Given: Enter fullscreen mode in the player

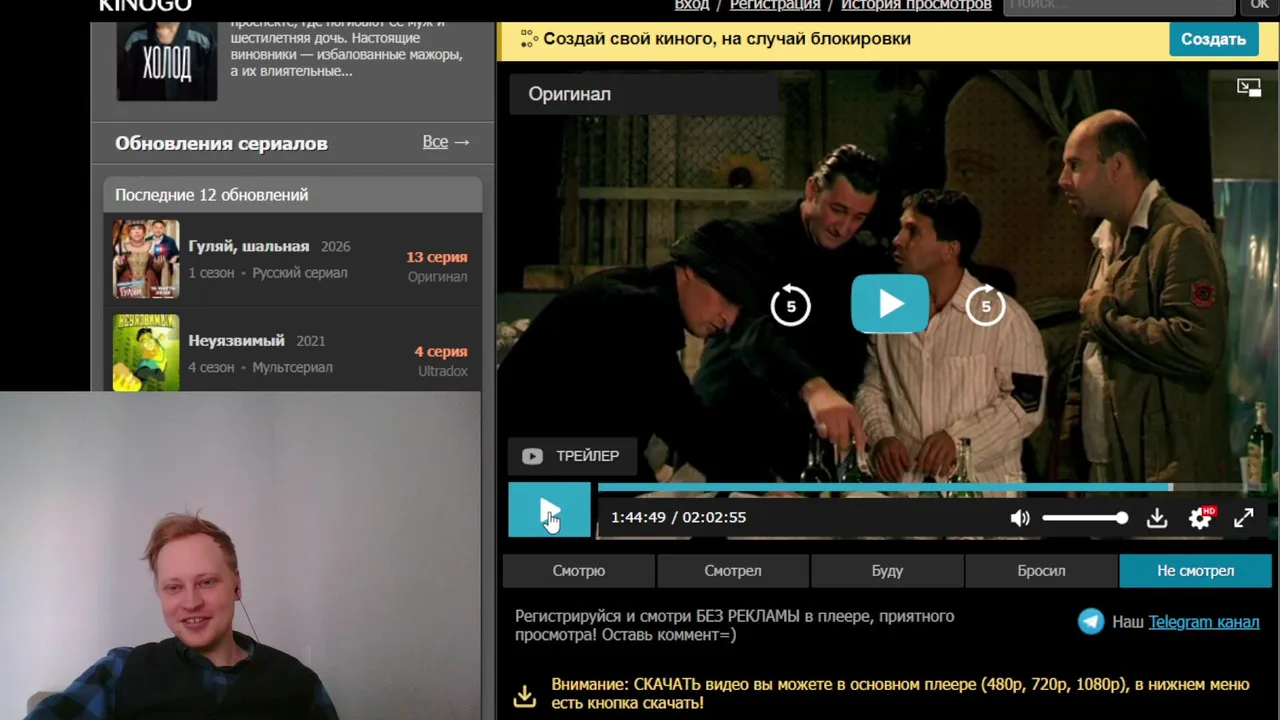Looking at the screenshot, I should (x=1243, y=518).
